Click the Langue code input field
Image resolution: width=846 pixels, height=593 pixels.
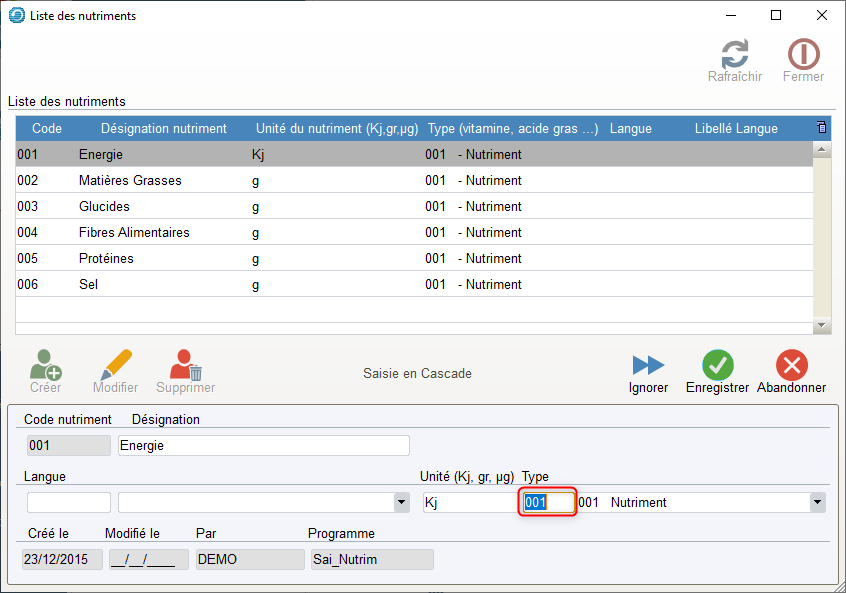pyautogui.click(x=69, y=503)
